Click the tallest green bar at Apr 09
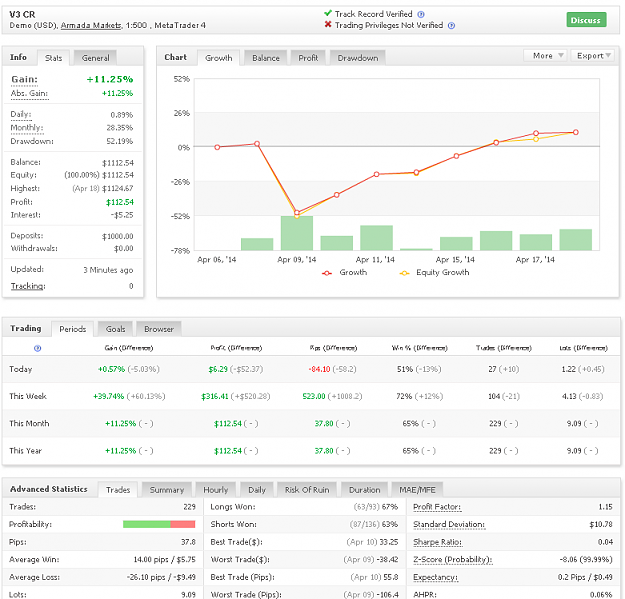625x599 pixels. coord(297,233)
